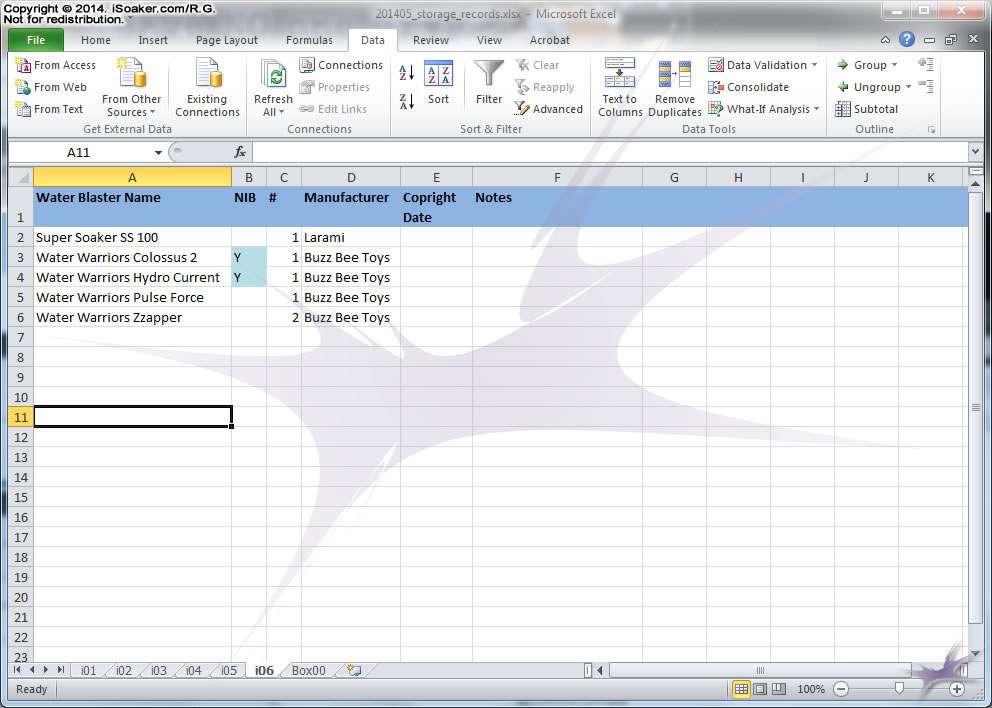Expand From Other Sources dropdown
This screenshot has width=992, height=708.
click(x=152, y=113)
